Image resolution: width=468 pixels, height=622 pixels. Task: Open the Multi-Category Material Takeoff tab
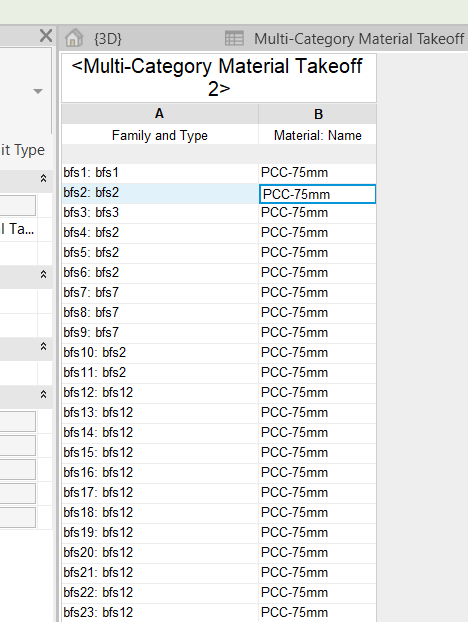359,39
